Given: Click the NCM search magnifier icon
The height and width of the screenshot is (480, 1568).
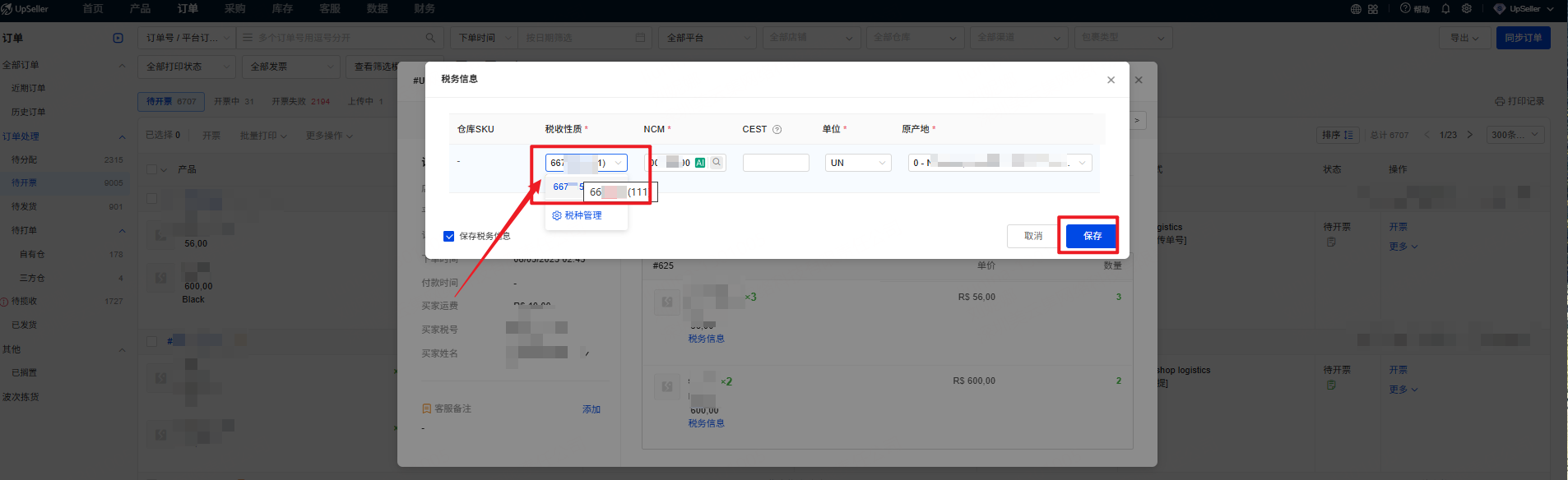Looking at the screenshot, I should (717, 163).
